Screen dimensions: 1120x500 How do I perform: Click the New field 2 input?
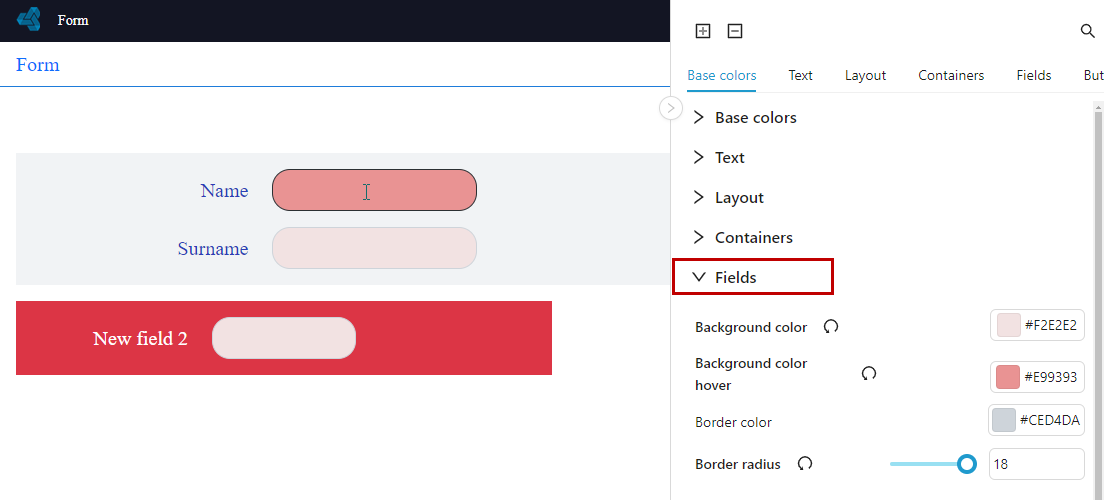click(x=284, y=338)
